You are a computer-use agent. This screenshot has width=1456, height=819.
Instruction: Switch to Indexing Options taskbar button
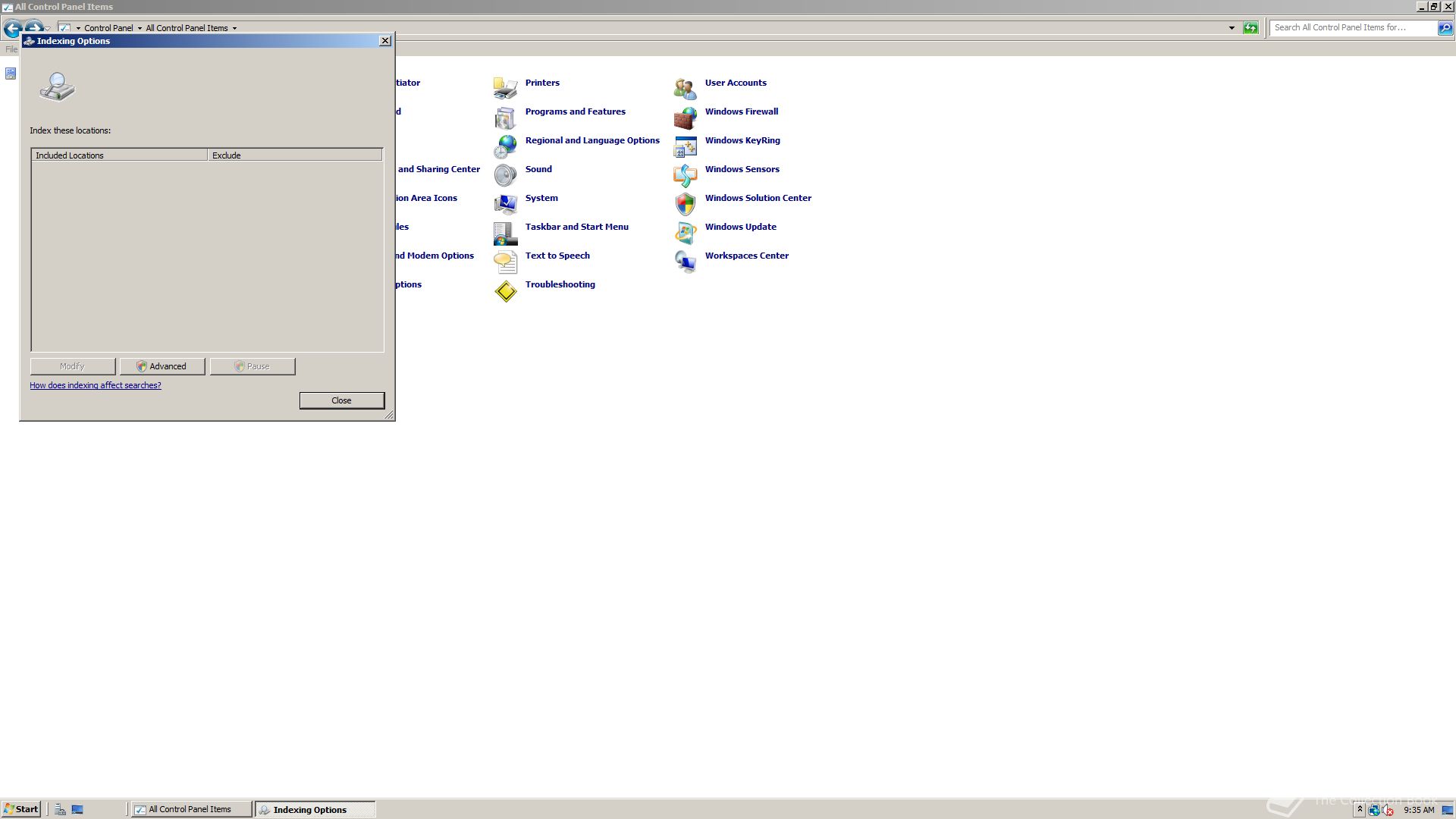315,809
